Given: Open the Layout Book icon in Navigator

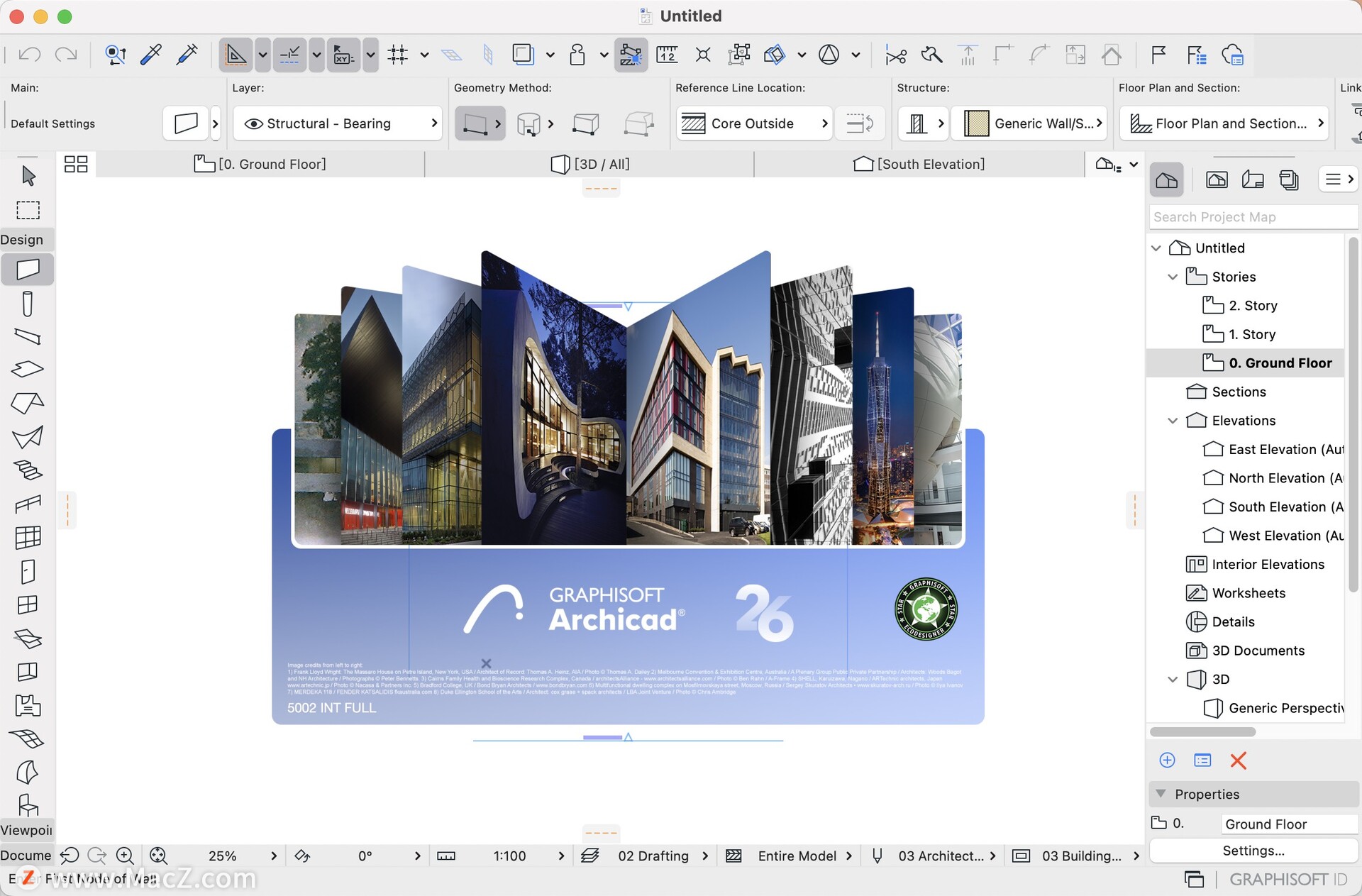Looking at the screenshot, I should 1253,179.
